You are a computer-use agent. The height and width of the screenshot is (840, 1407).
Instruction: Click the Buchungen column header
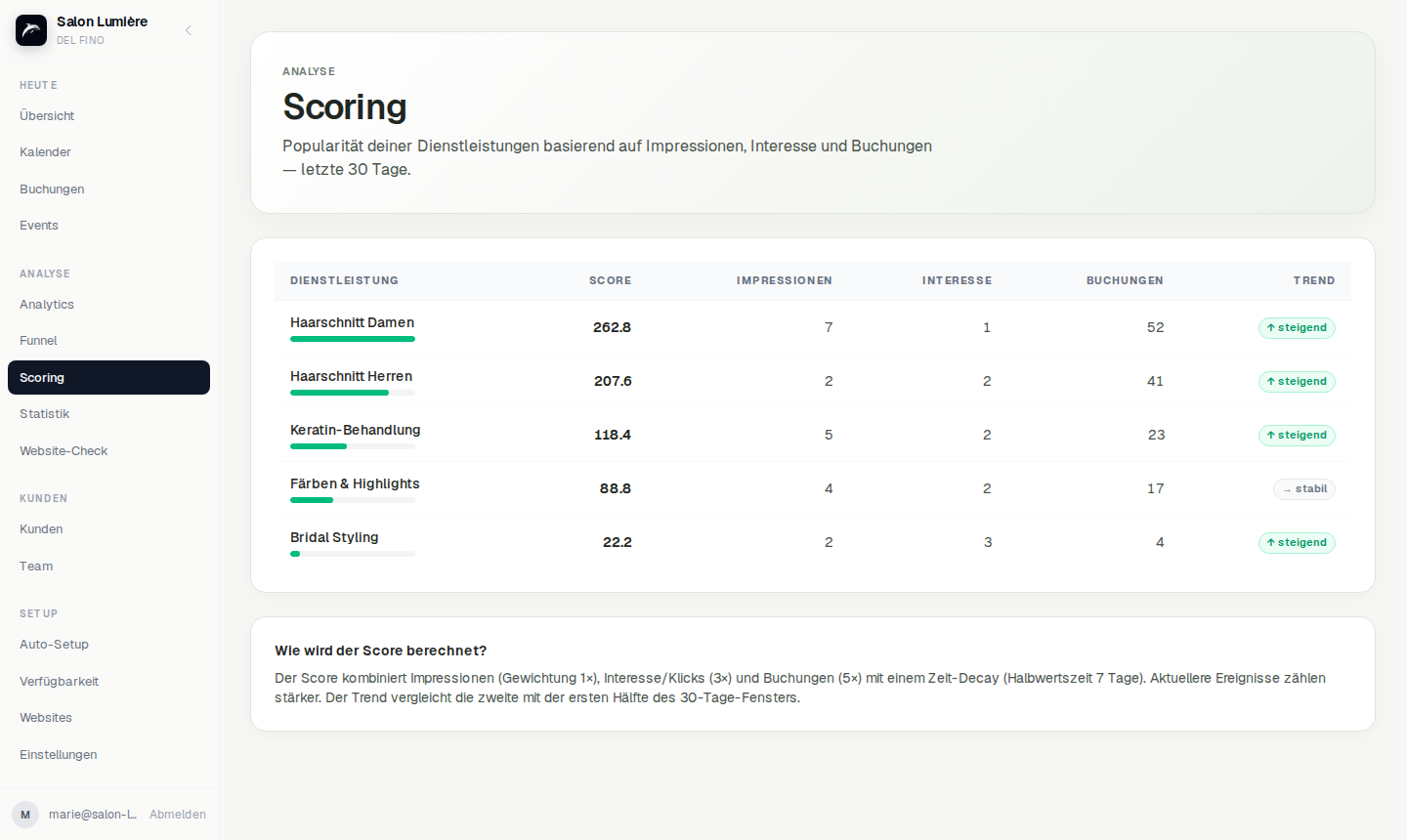click(x=1125, y=280)
